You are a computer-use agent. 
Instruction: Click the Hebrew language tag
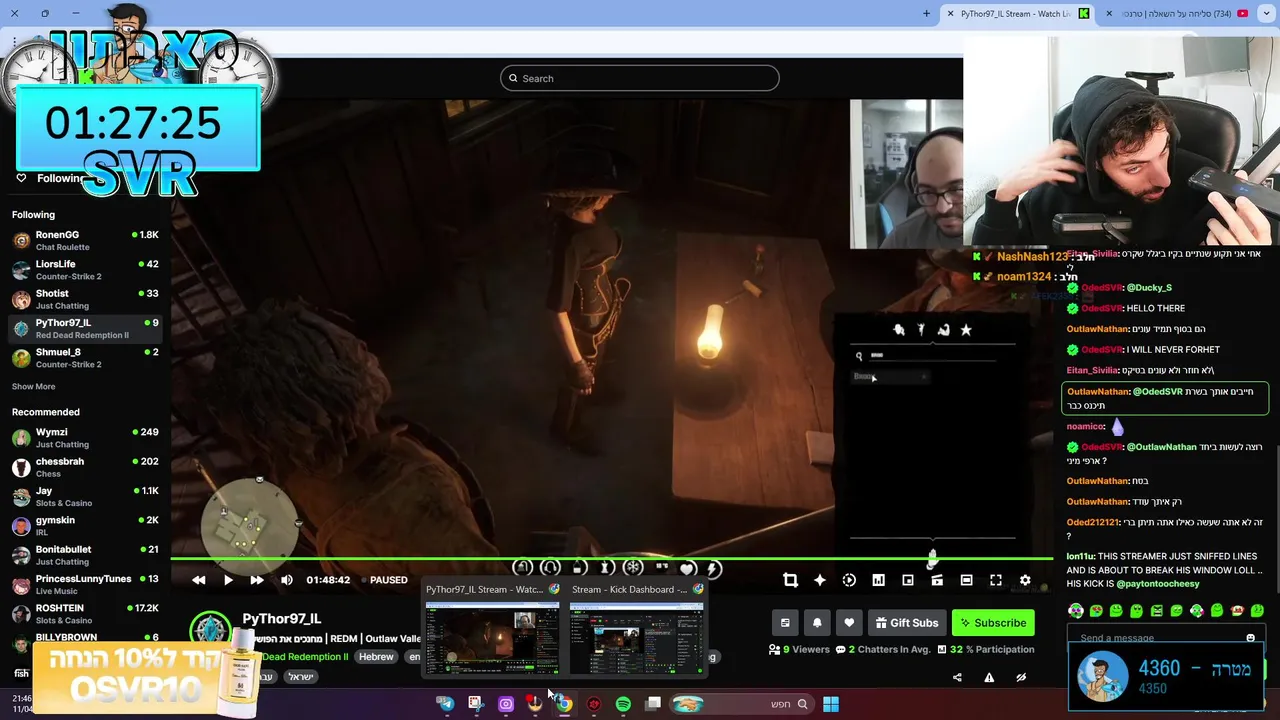(x=376, y=657)
